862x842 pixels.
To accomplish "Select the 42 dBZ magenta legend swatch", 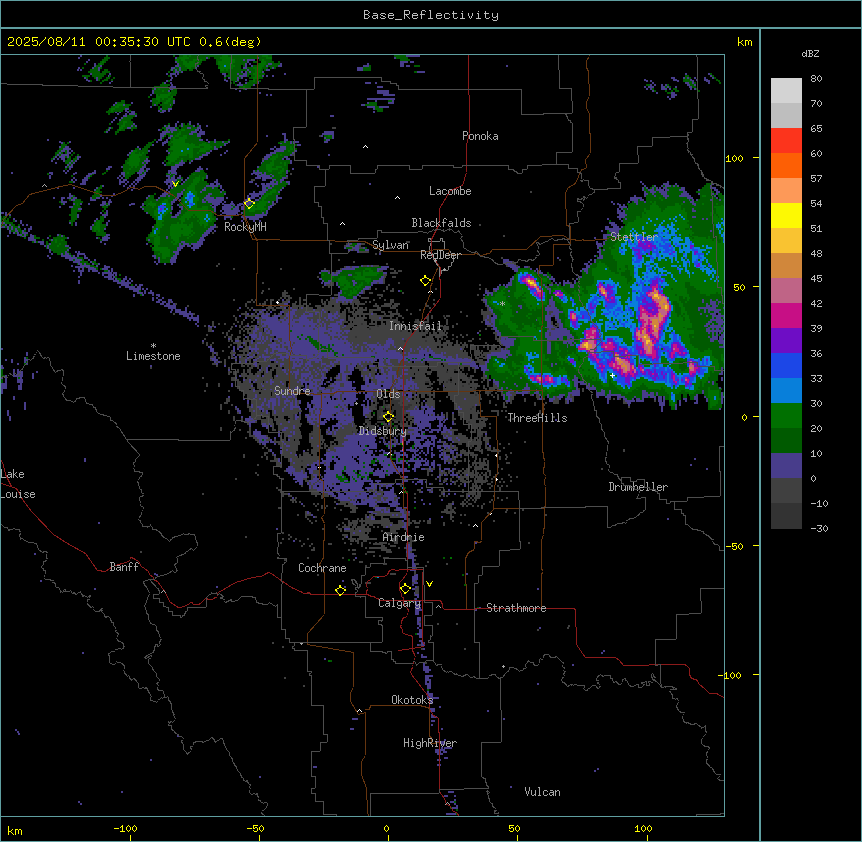I will coord(786,315).
